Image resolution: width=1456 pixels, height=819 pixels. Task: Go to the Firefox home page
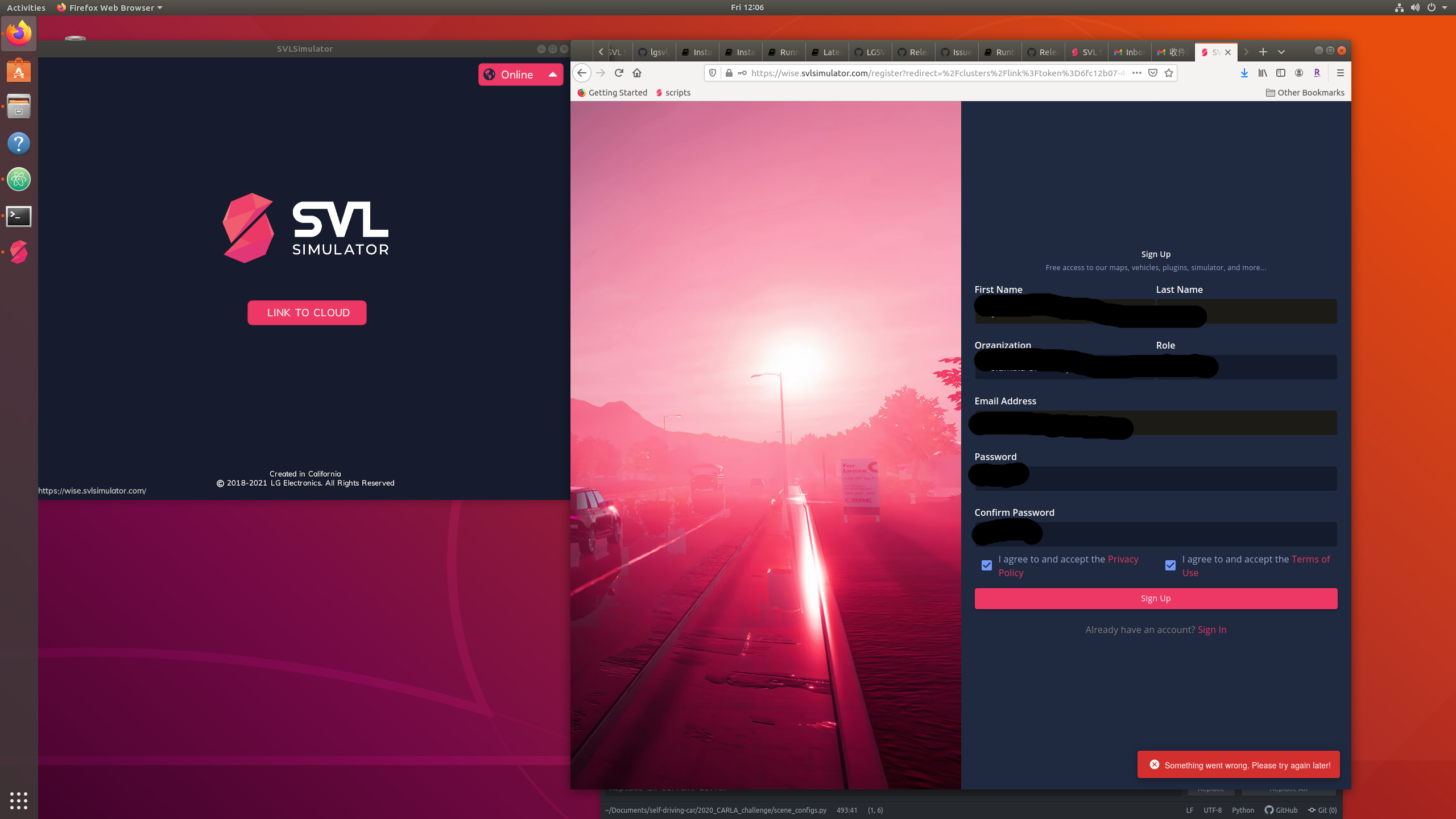[x=636, y=73]
